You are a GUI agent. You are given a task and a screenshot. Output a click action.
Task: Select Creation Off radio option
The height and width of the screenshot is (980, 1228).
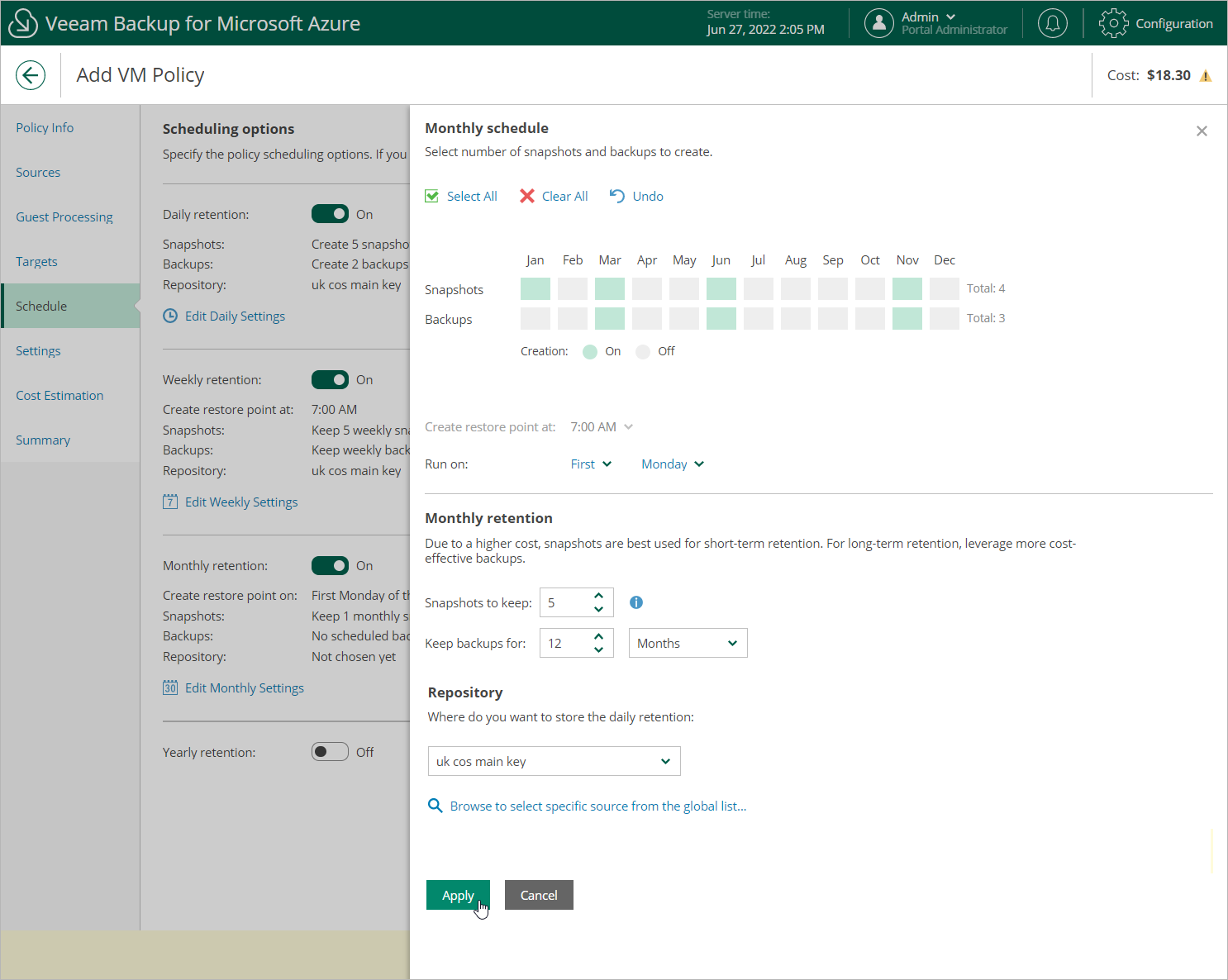coord(643,352)
